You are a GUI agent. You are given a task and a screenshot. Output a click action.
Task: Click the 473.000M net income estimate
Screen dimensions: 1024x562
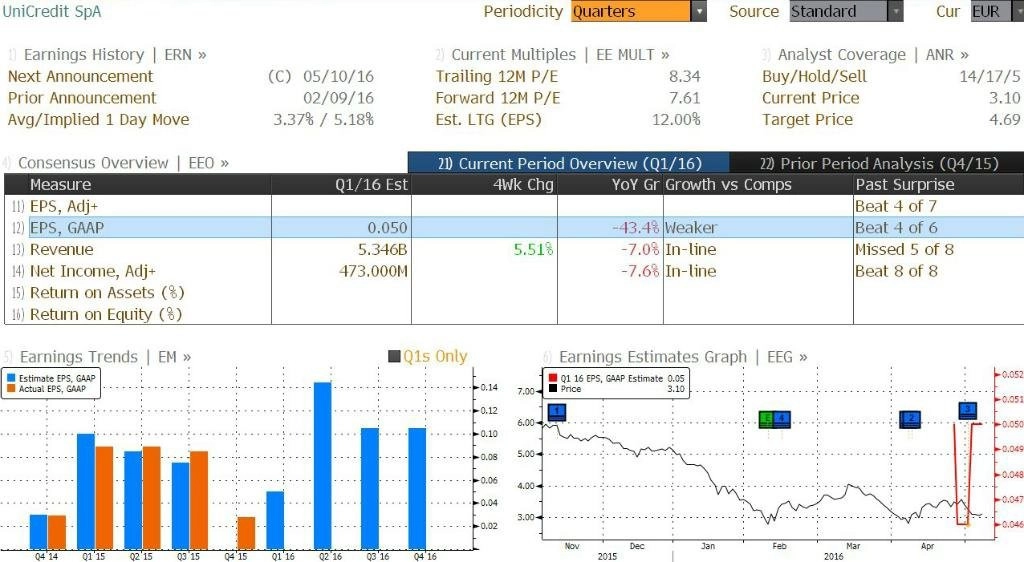tap(374, 271)
